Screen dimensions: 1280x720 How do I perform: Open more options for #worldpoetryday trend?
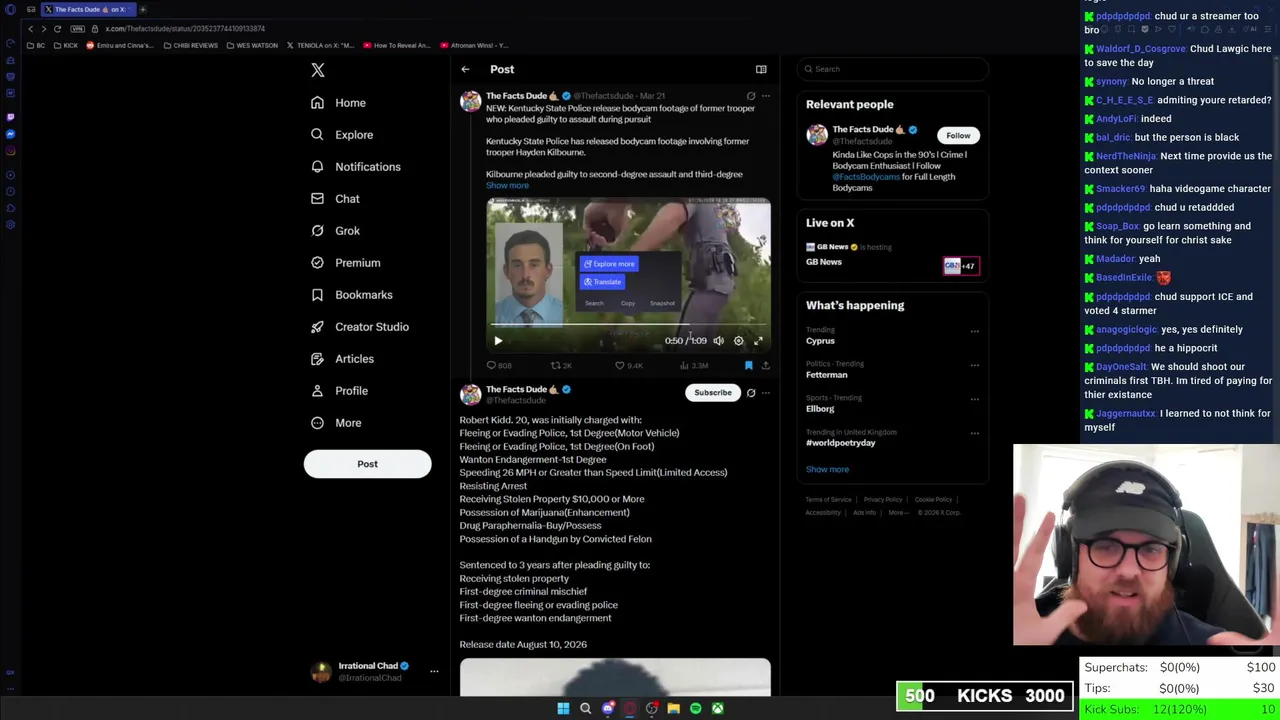point(975,433)
